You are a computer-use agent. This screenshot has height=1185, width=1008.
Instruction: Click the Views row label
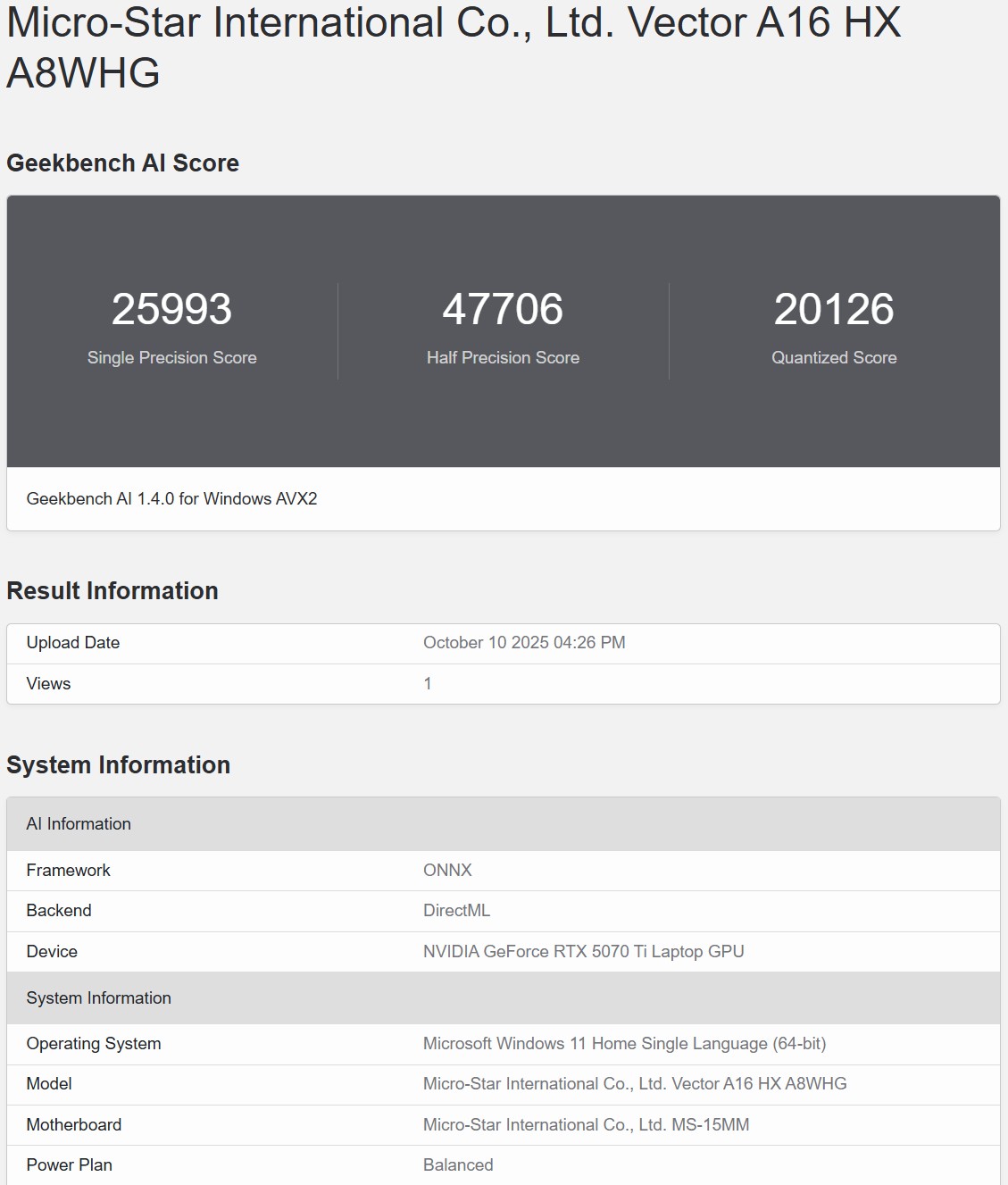coord(48,684)
